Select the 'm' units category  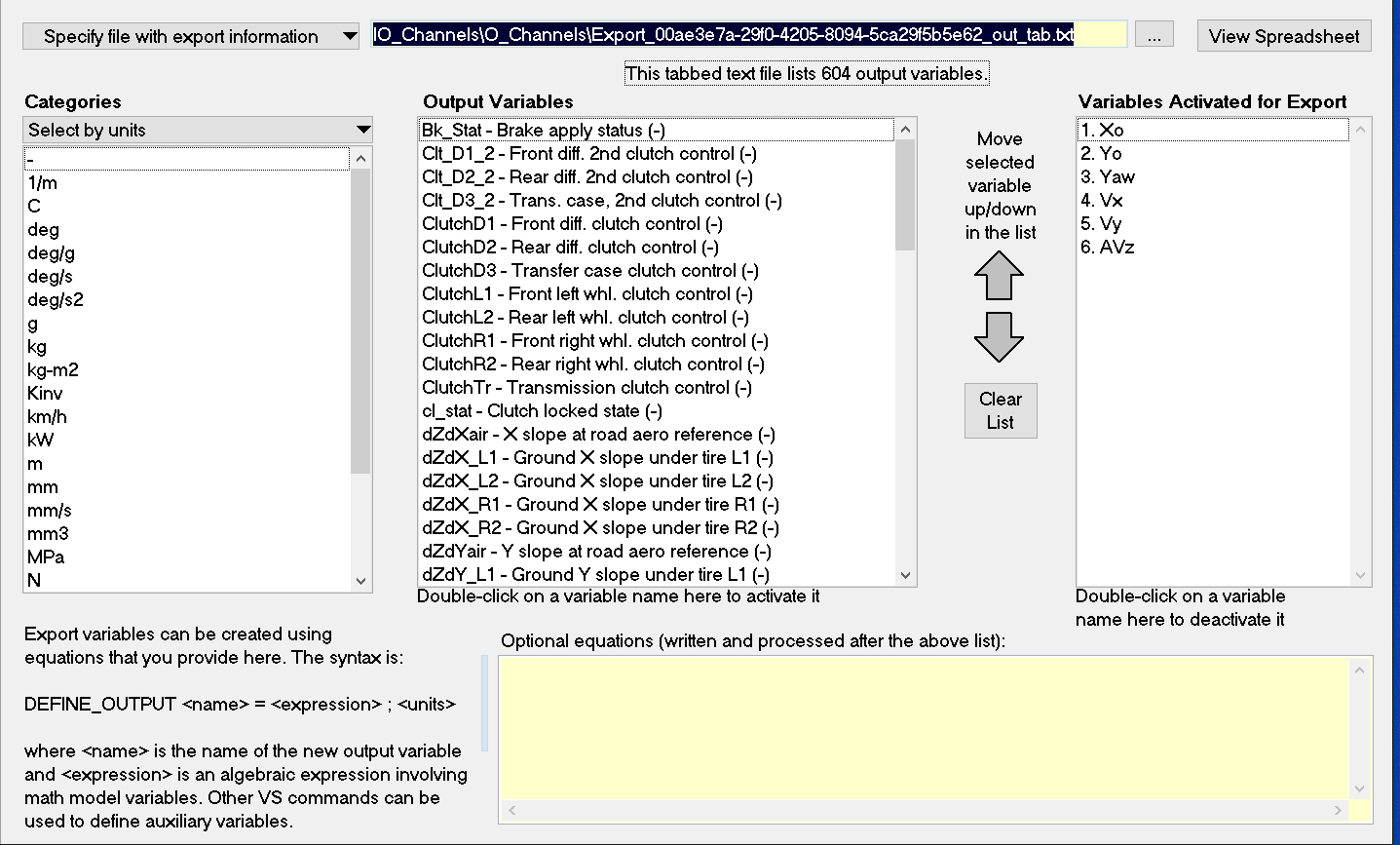[x=187, y=463]
